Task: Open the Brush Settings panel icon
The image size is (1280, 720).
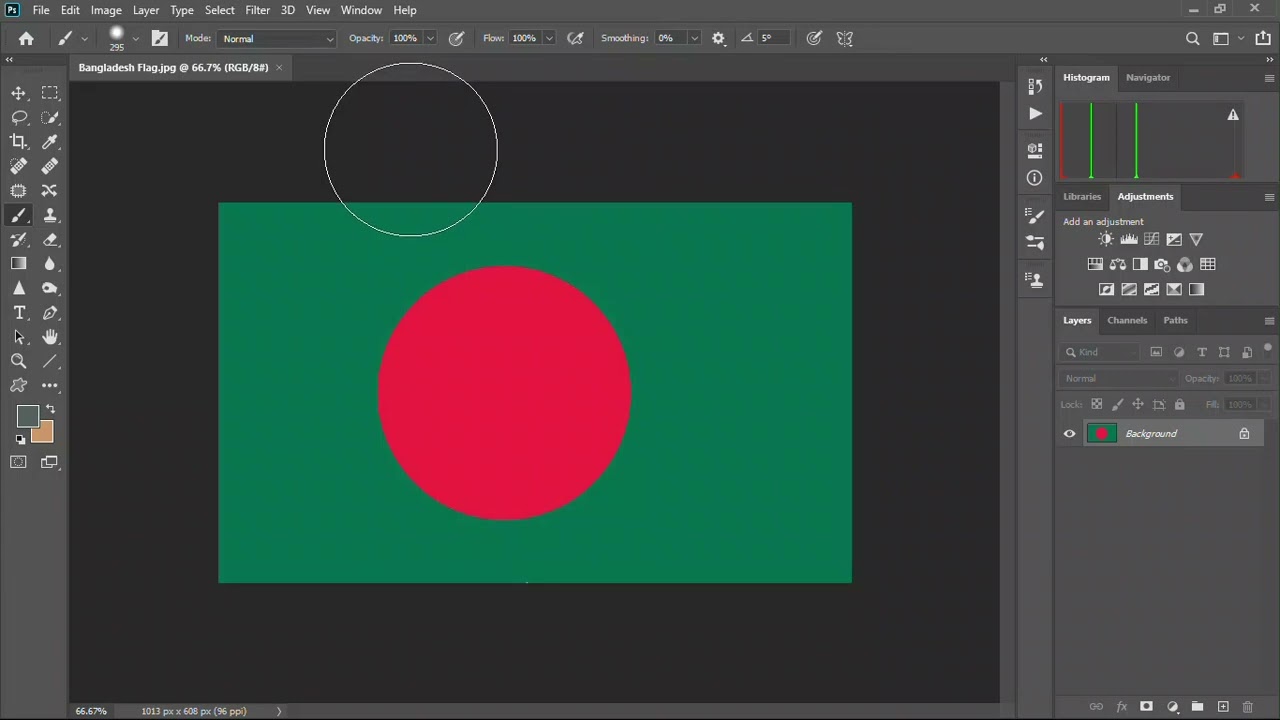Action: click(x=1035, y=215)
